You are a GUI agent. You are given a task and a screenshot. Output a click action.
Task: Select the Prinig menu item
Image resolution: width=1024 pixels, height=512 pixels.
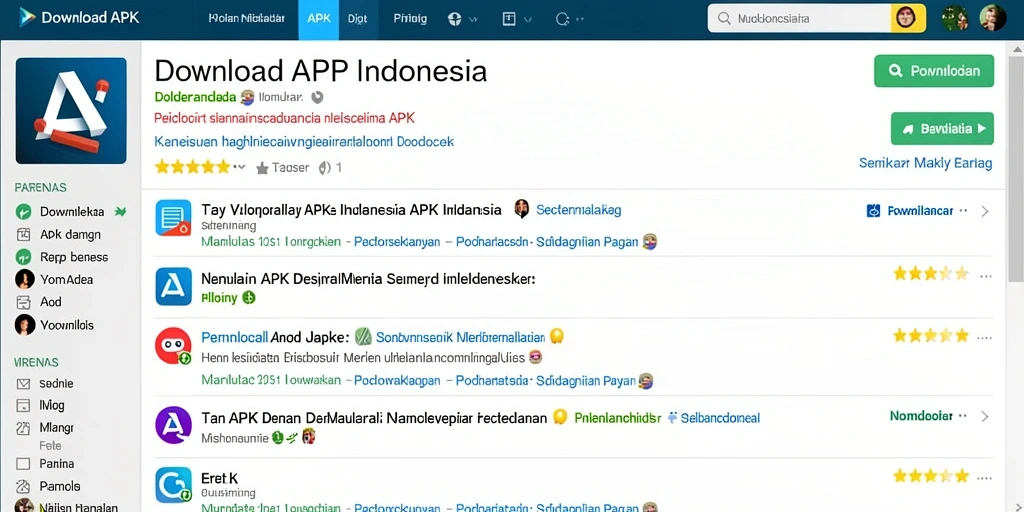410,18
